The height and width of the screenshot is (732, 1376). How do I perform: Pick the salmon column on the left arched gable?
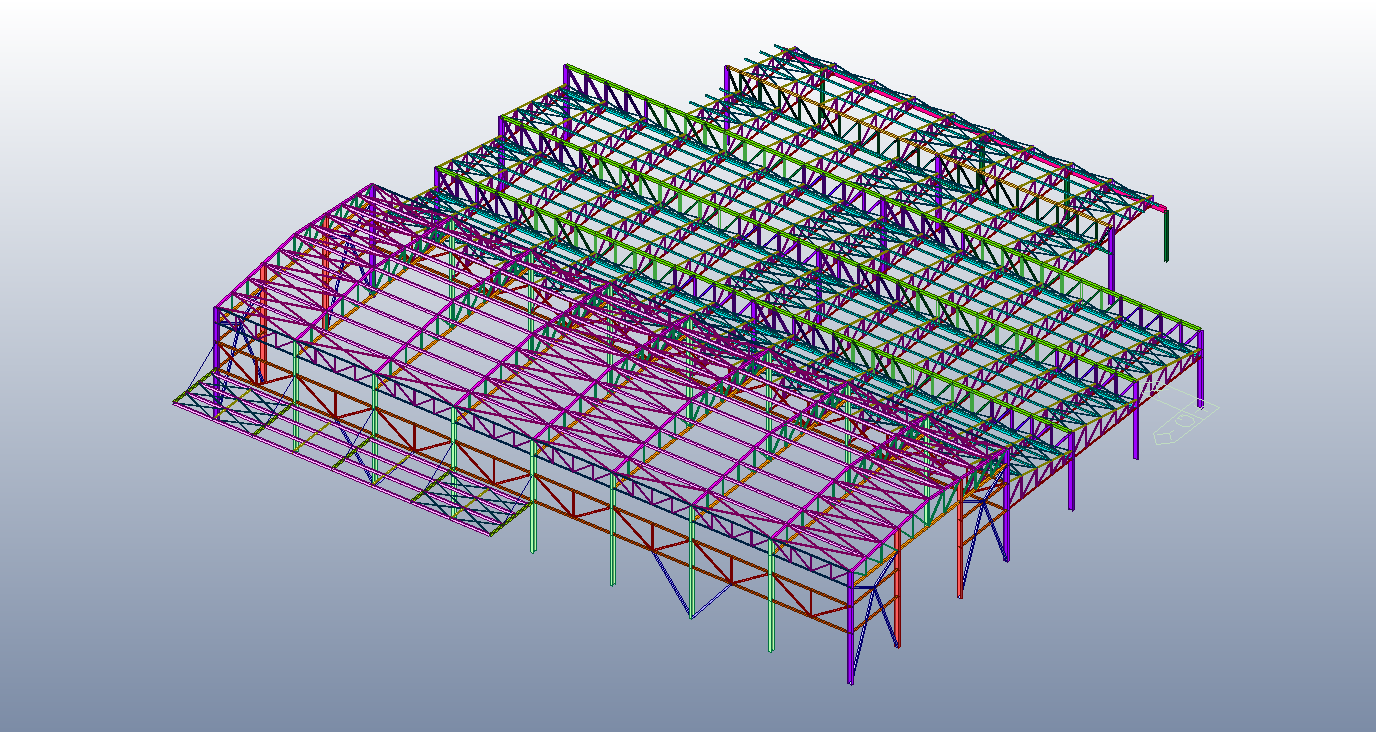(x=264, y=320)
